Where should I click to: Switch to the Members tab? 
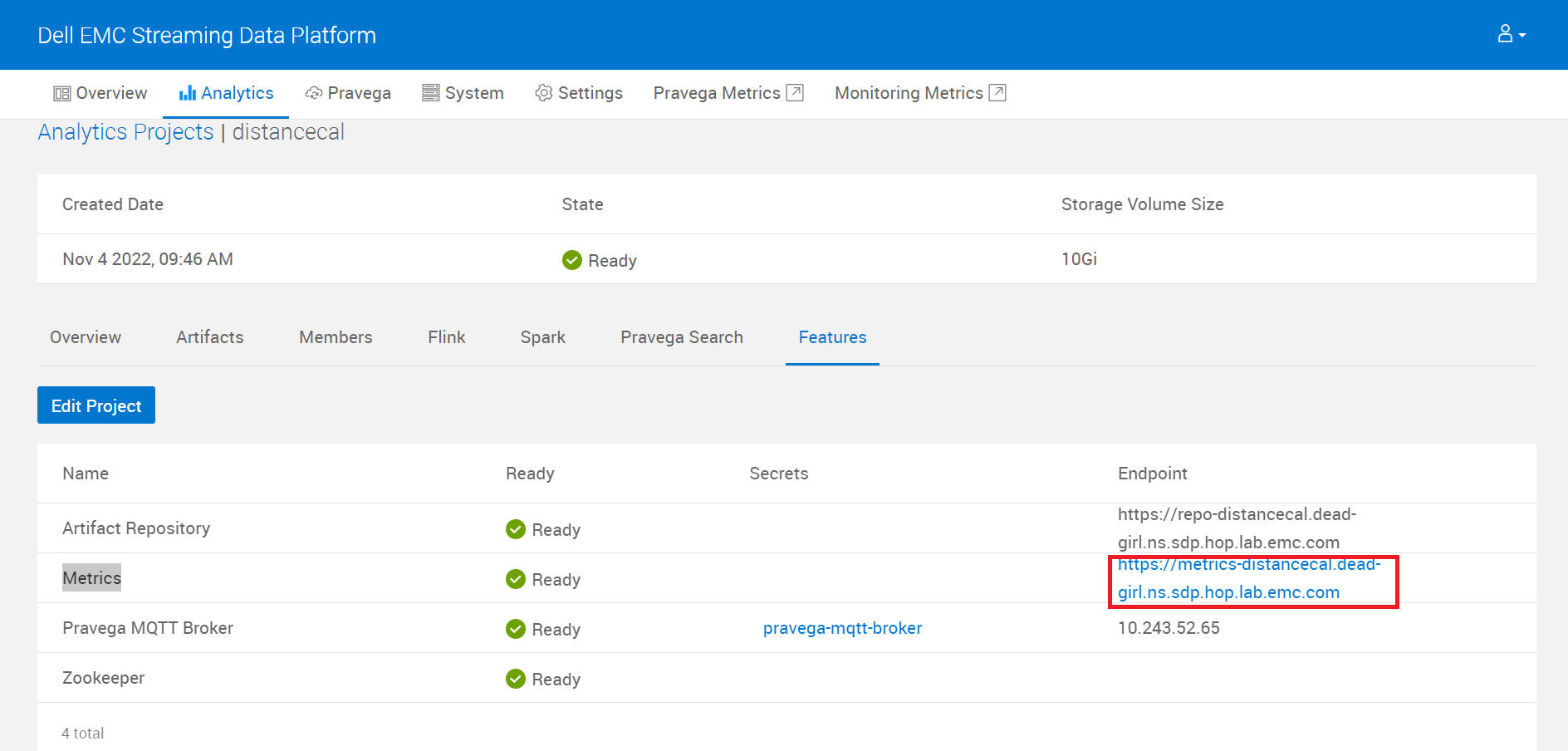coord(336,337)
